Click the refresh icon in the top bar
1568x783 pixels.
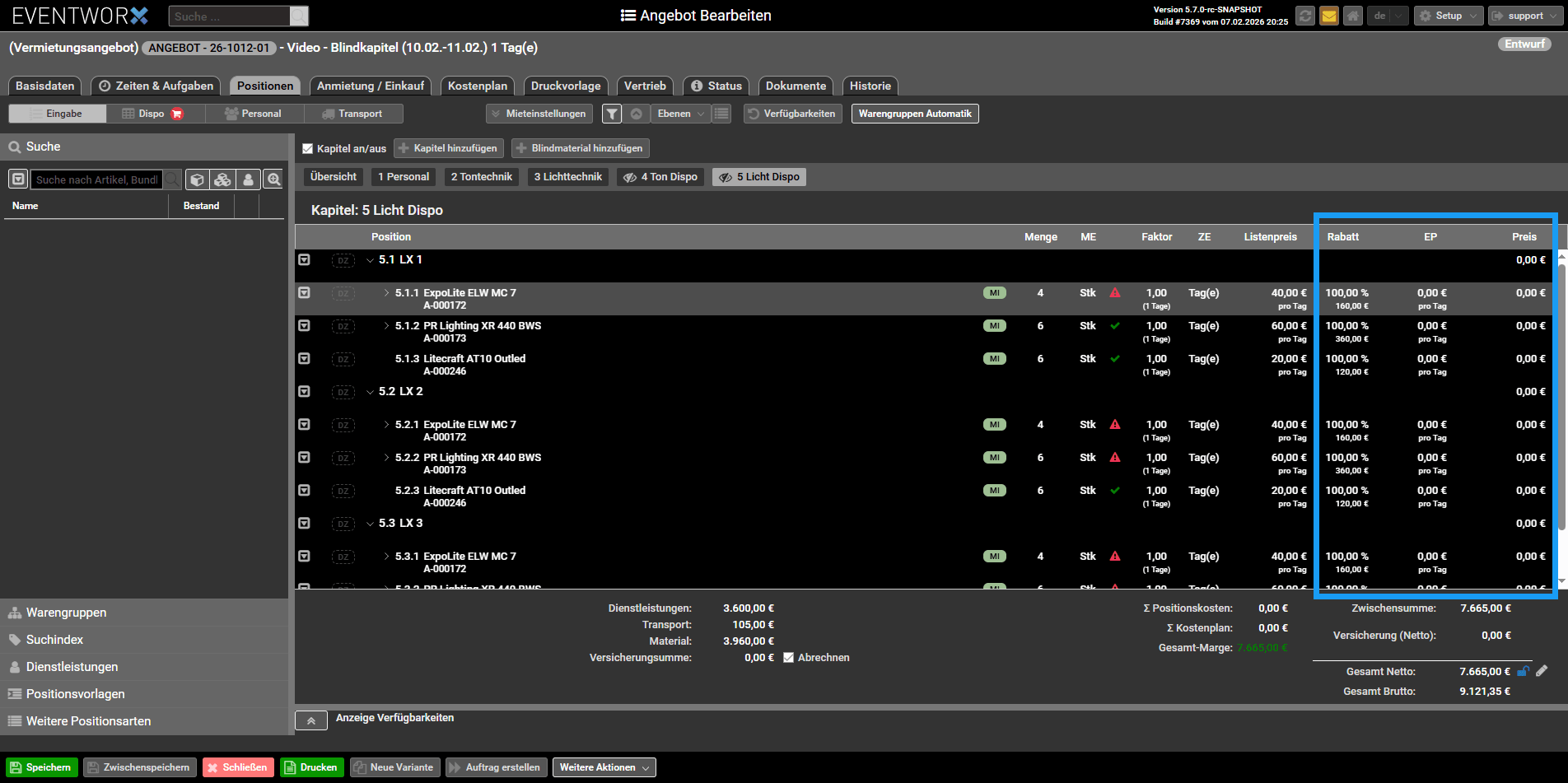click(x=1304, y=16)
